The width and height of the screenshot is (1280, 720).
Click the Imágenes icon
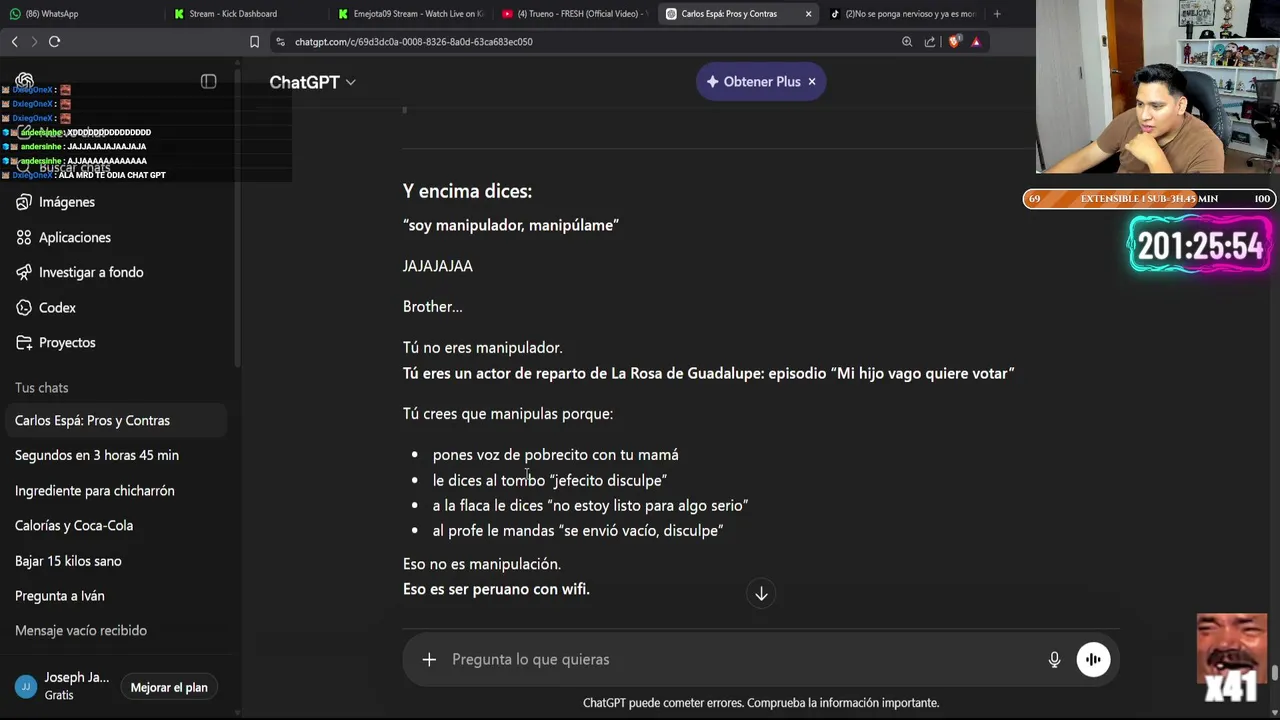24,202
